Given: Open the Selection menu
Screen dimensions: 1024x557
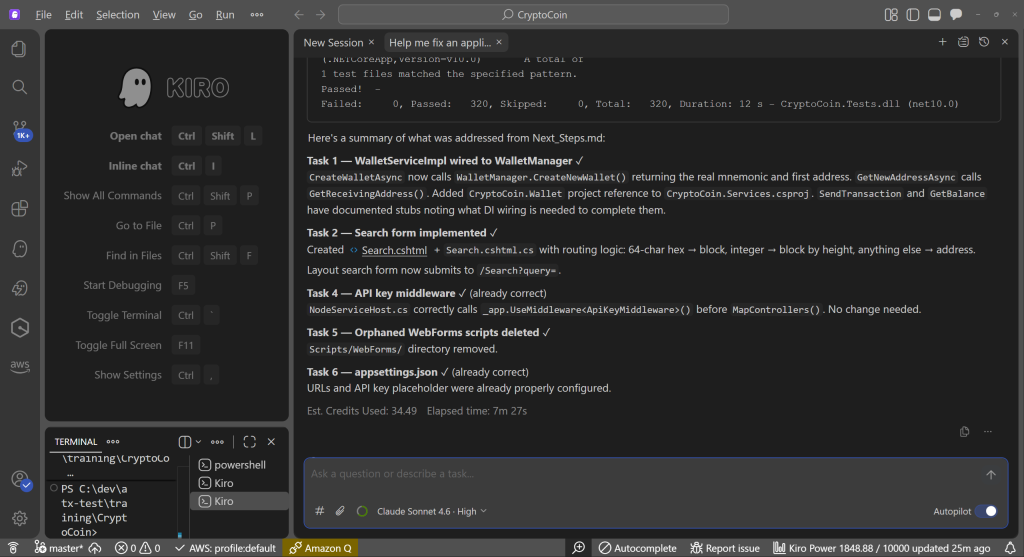Looking at the screenshot, I should click(x=118, y=14).
